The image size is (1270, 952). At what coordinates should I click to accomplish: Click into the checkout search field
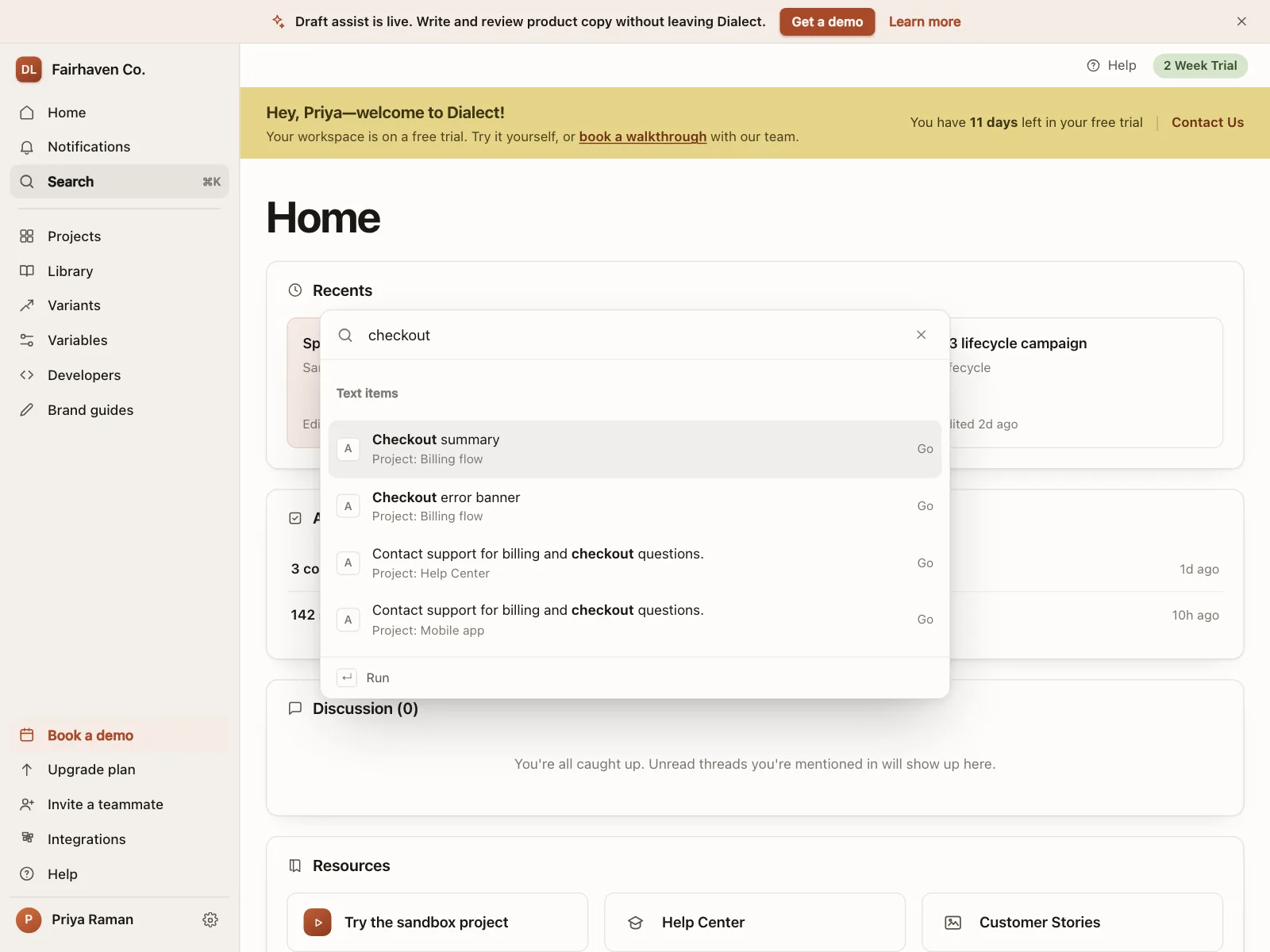pyautogui.click(x=635, y=336)
